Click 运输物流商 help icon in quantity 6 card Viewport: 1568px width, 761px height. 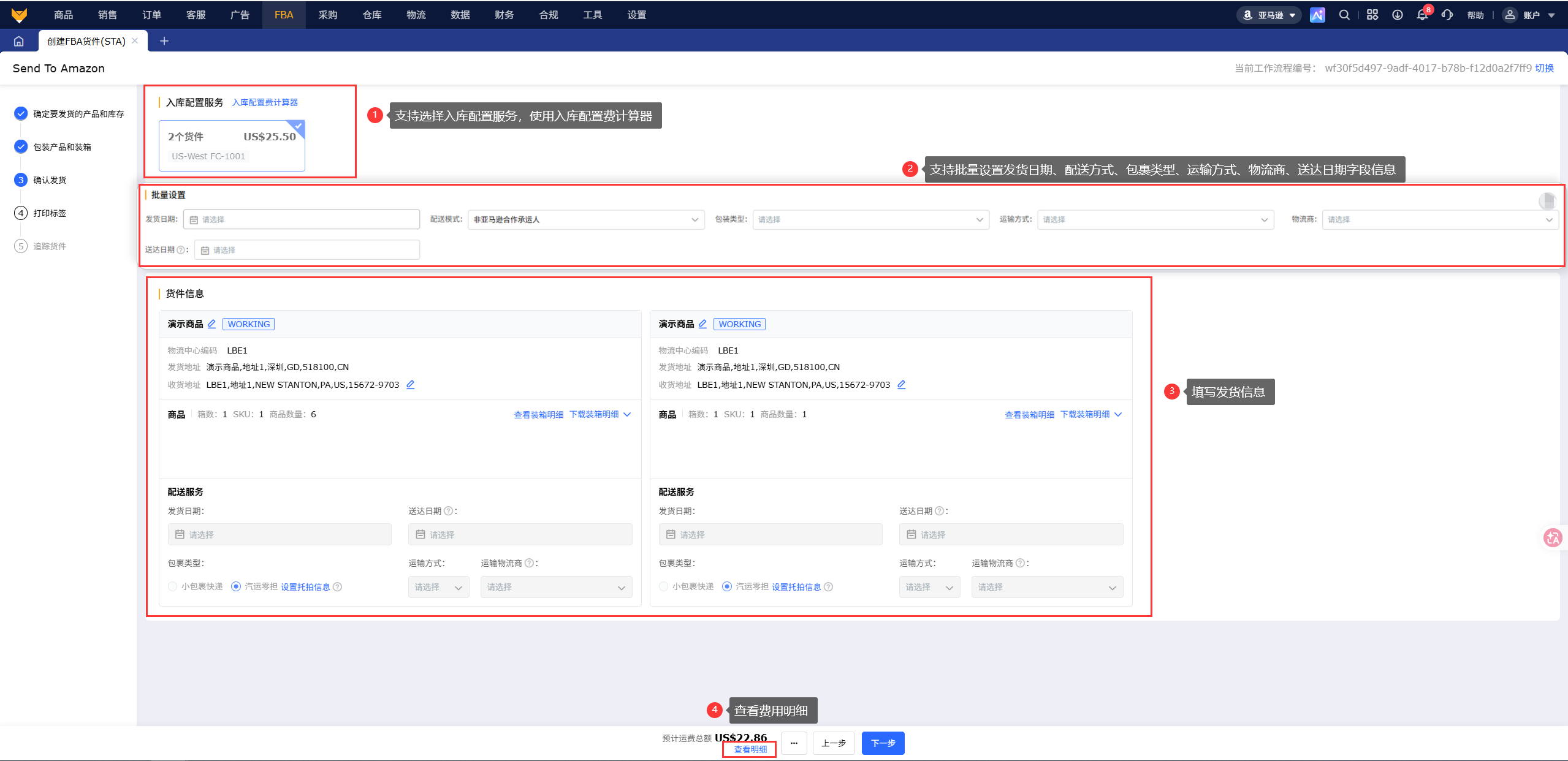coord(530,563)
